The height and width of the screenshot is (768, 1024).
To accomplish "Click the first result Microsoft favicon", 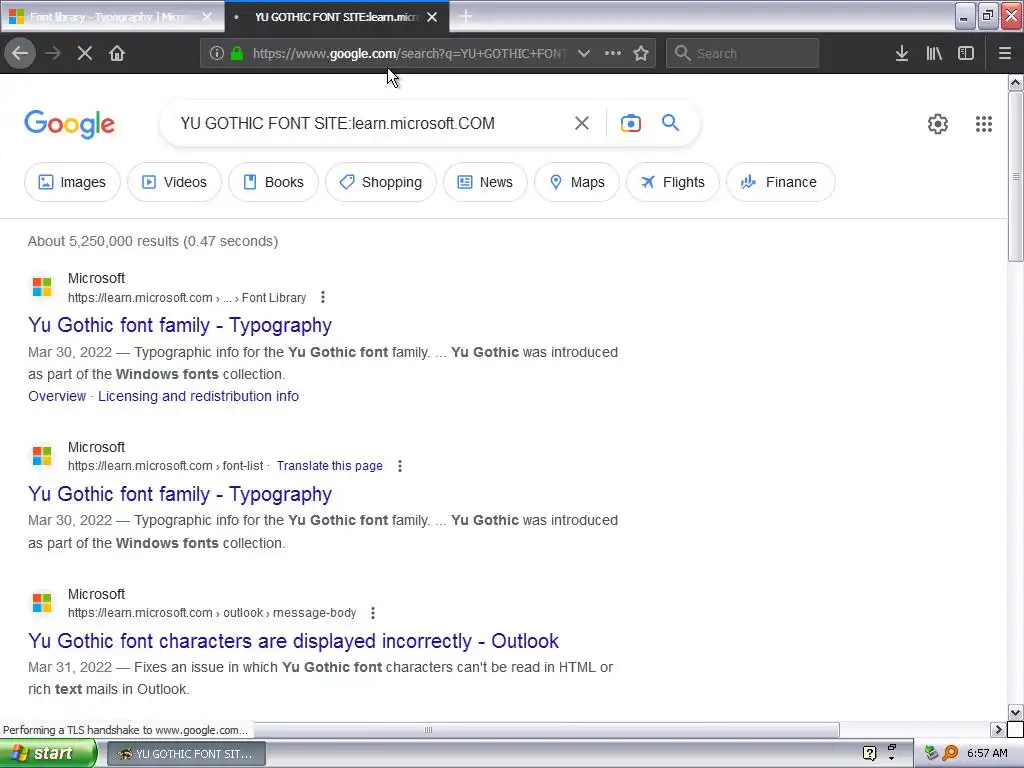I will (42, 286).
